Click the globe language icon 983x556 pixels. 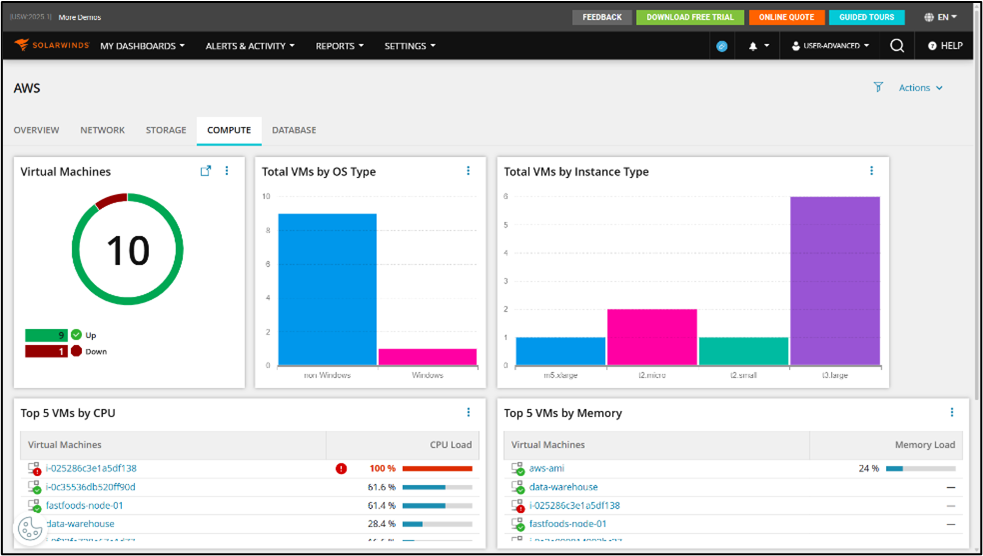click(929, 18)
